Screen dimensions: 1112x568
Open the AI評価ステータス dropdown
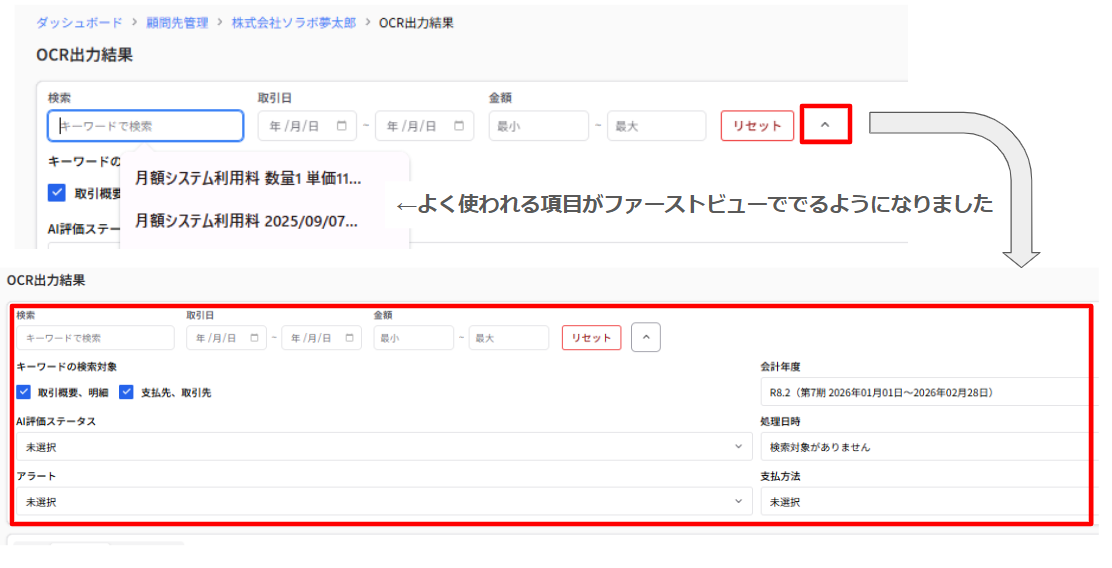(x=384, y=447)
